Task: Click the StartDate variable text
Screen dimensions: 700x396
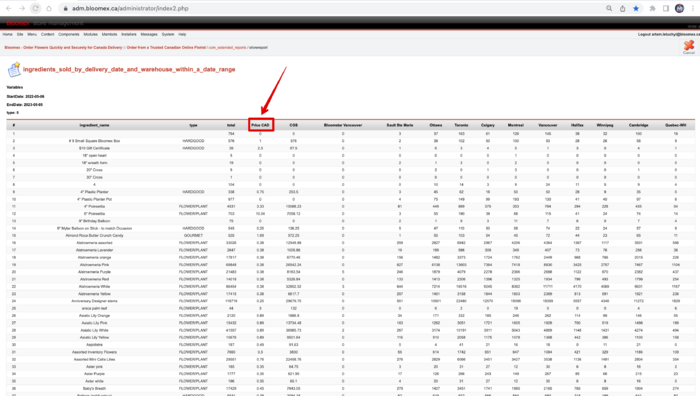Action: point(25,96)
